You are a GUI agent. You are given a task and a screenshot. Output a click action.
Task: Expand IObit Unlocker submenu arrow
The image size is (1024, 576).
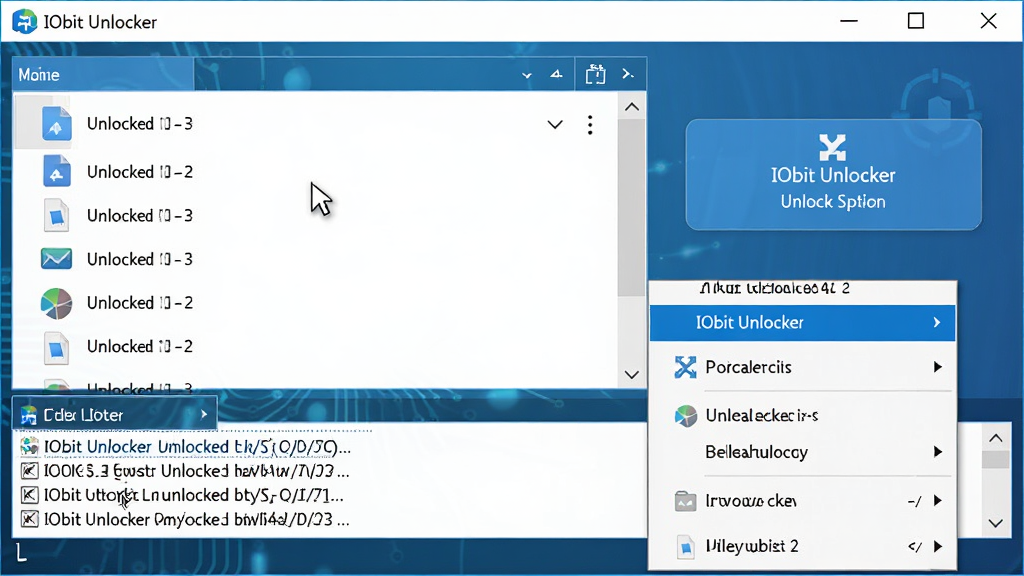click(x=936, y=322)
